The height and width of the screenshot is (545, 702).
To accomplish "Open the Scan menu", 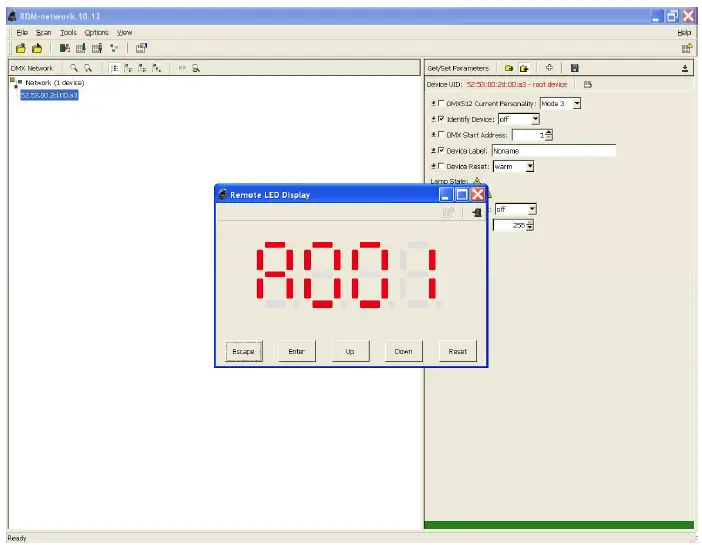I will tap(43, 32).
